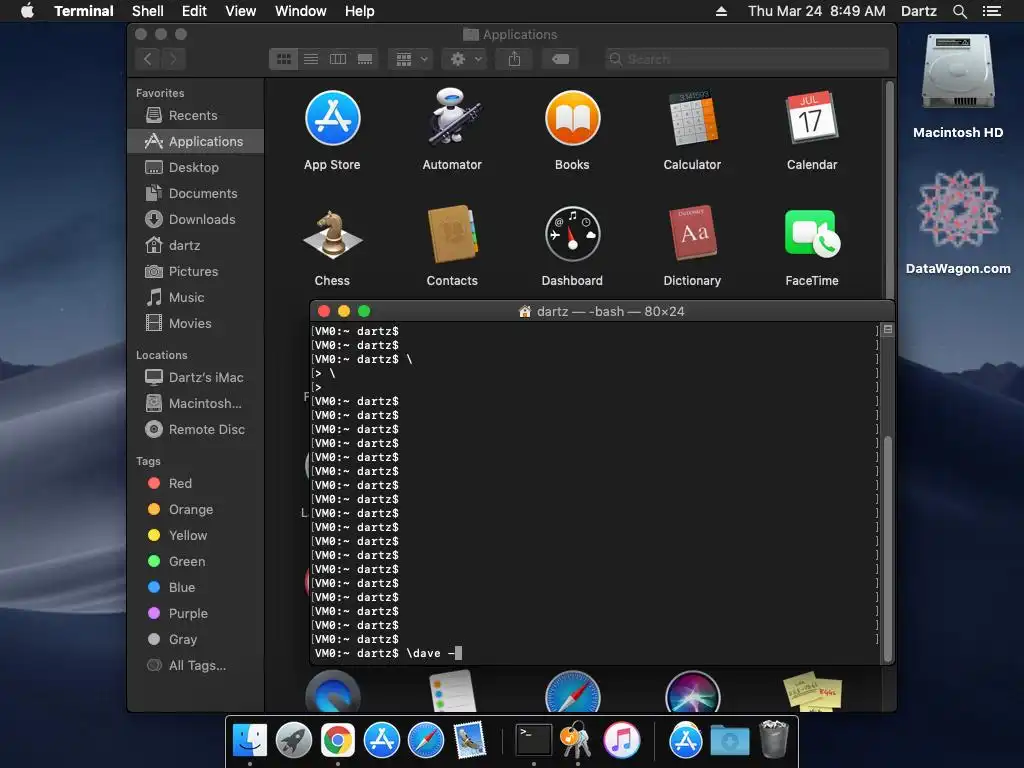Open the Trash in the Dock

pyautogui.click(x=774, y=739)
